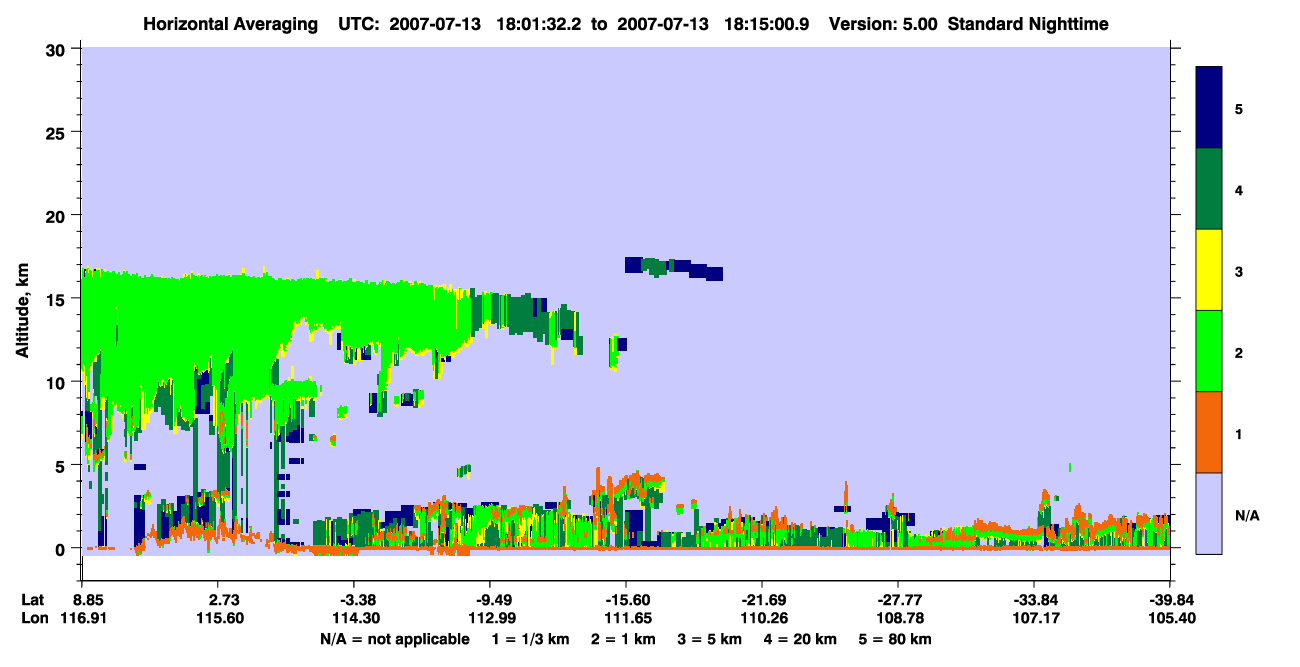This screenshot has height=667, width=1300.
Task: Click the 'Lat' row label
Action: (32, 600)
